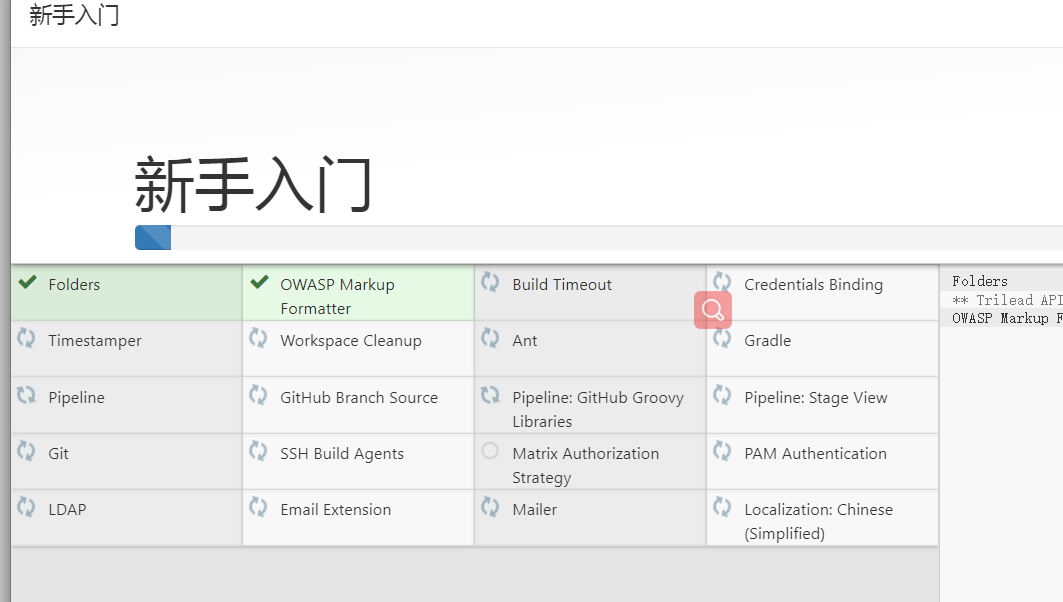
Task: Click the spinner icon beside SSH Build Agents
Action: [258, 452]
